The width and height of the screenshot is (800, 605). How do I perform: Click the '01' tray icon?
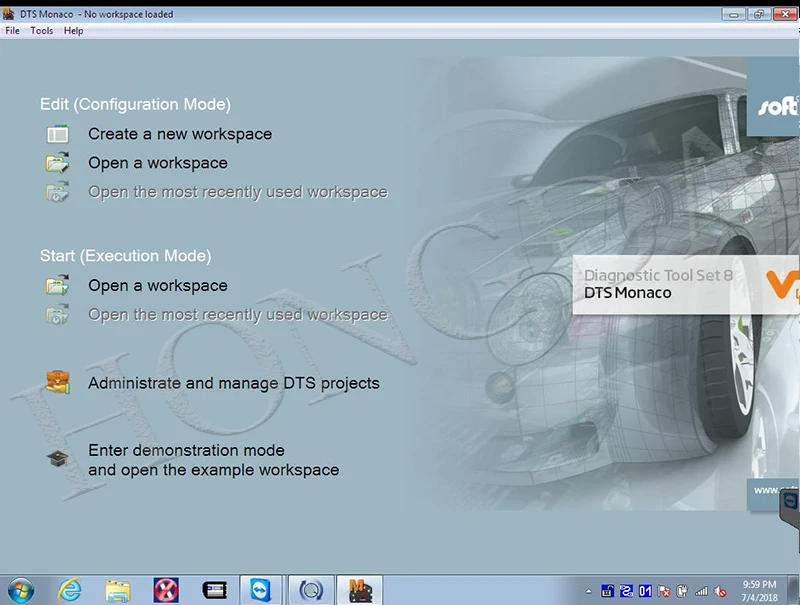click(645, 591)
